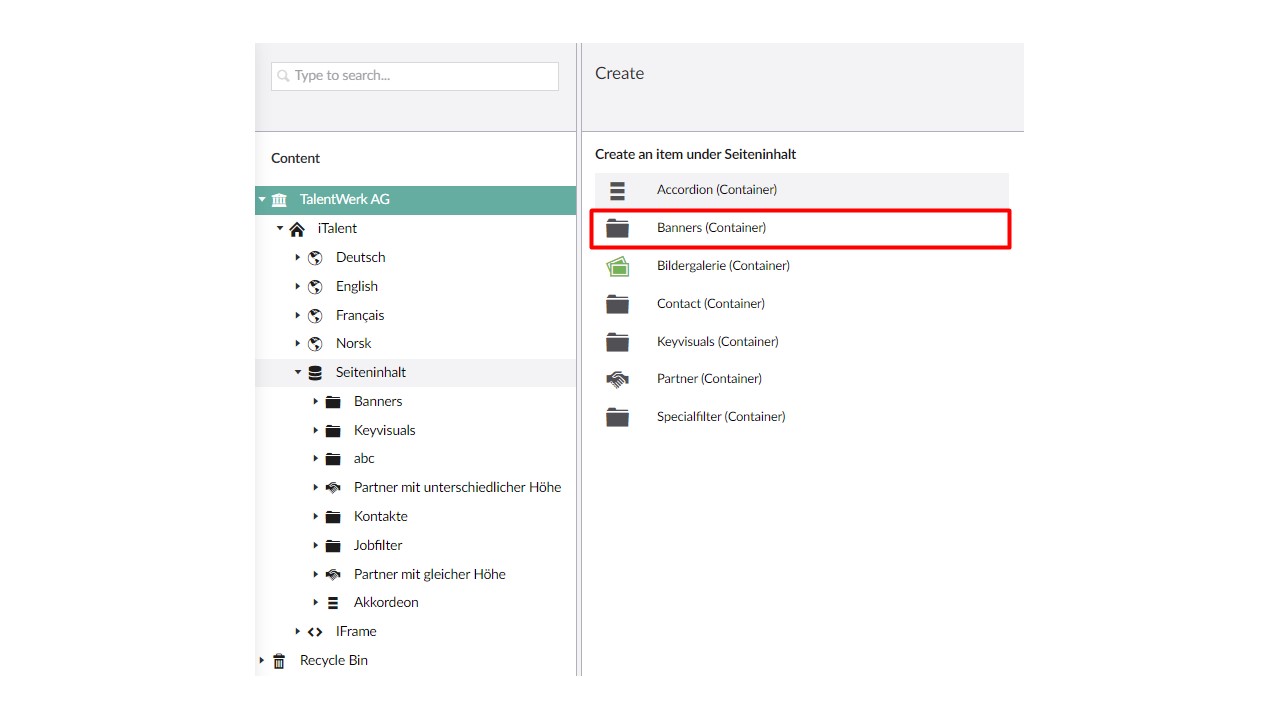Click the globe icon beside Français
This screenshot has width=1280, height=720.
pyautogui.click(x=315, y=316)
